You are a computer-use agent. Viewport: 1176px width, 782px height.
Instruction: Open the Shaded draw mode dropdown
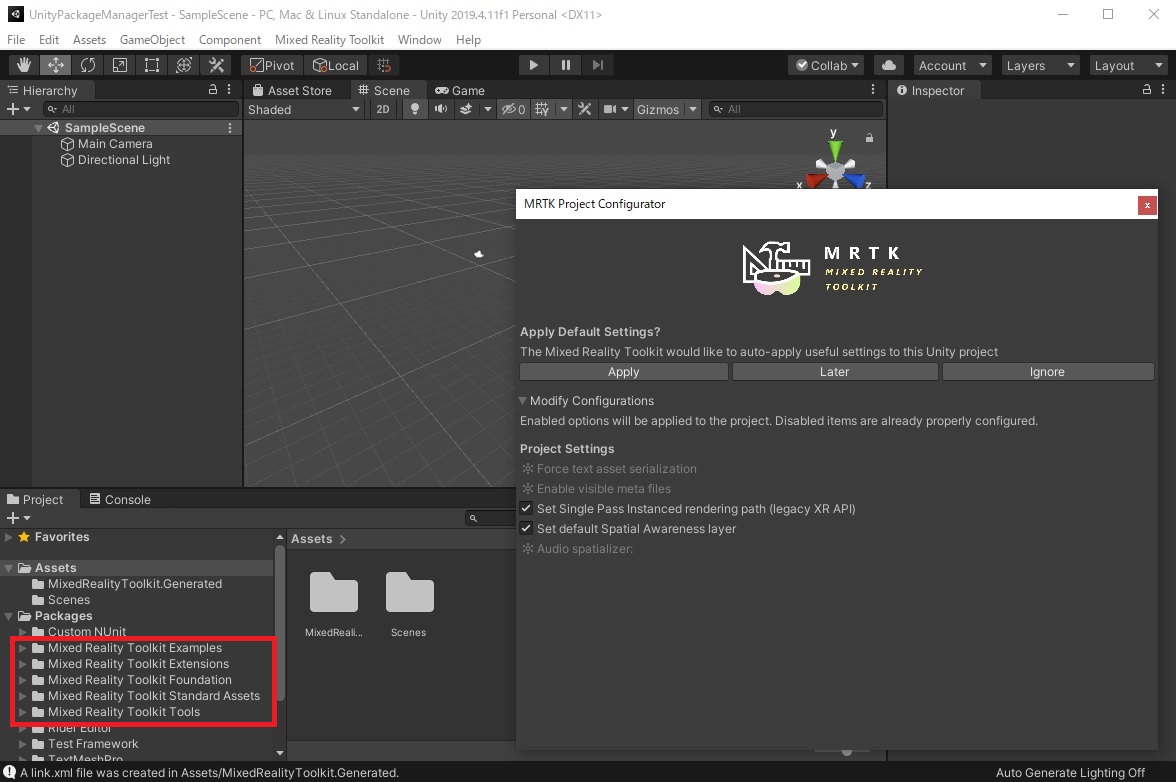(304, 109)
